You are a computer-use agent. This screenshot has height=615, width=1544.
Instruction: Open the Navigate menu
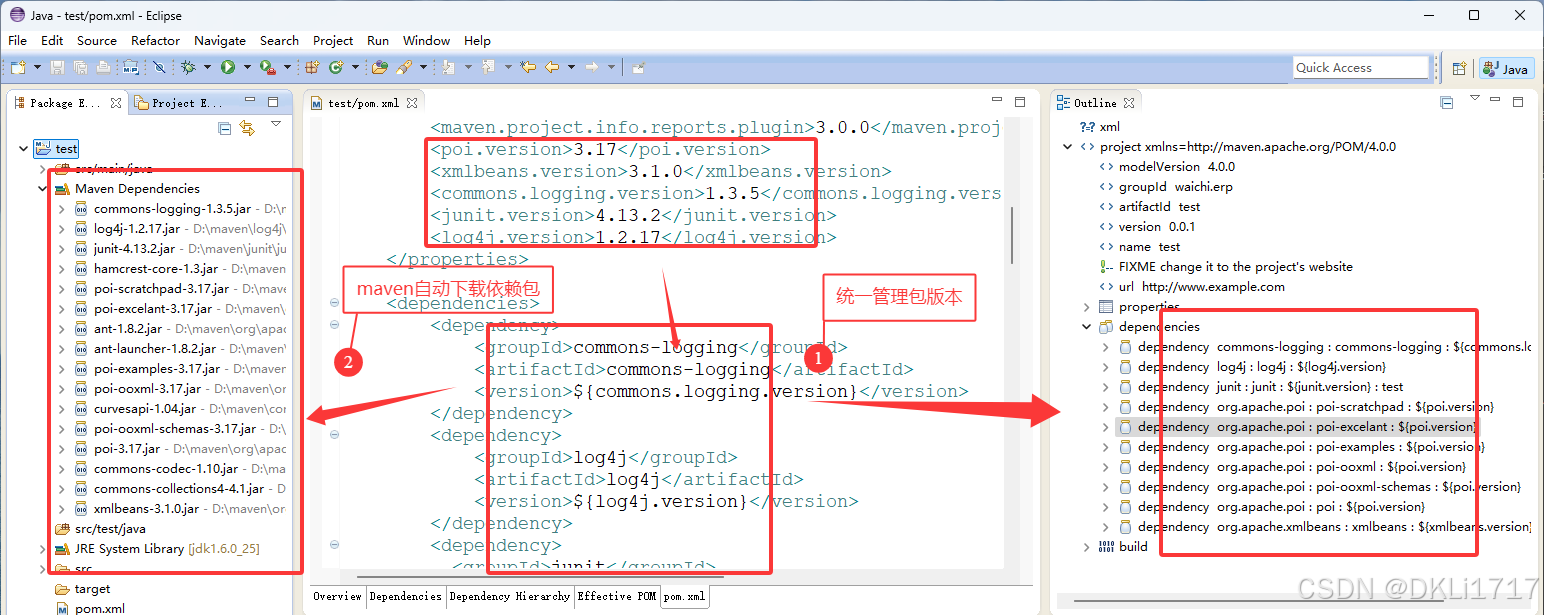coord(220,40)
